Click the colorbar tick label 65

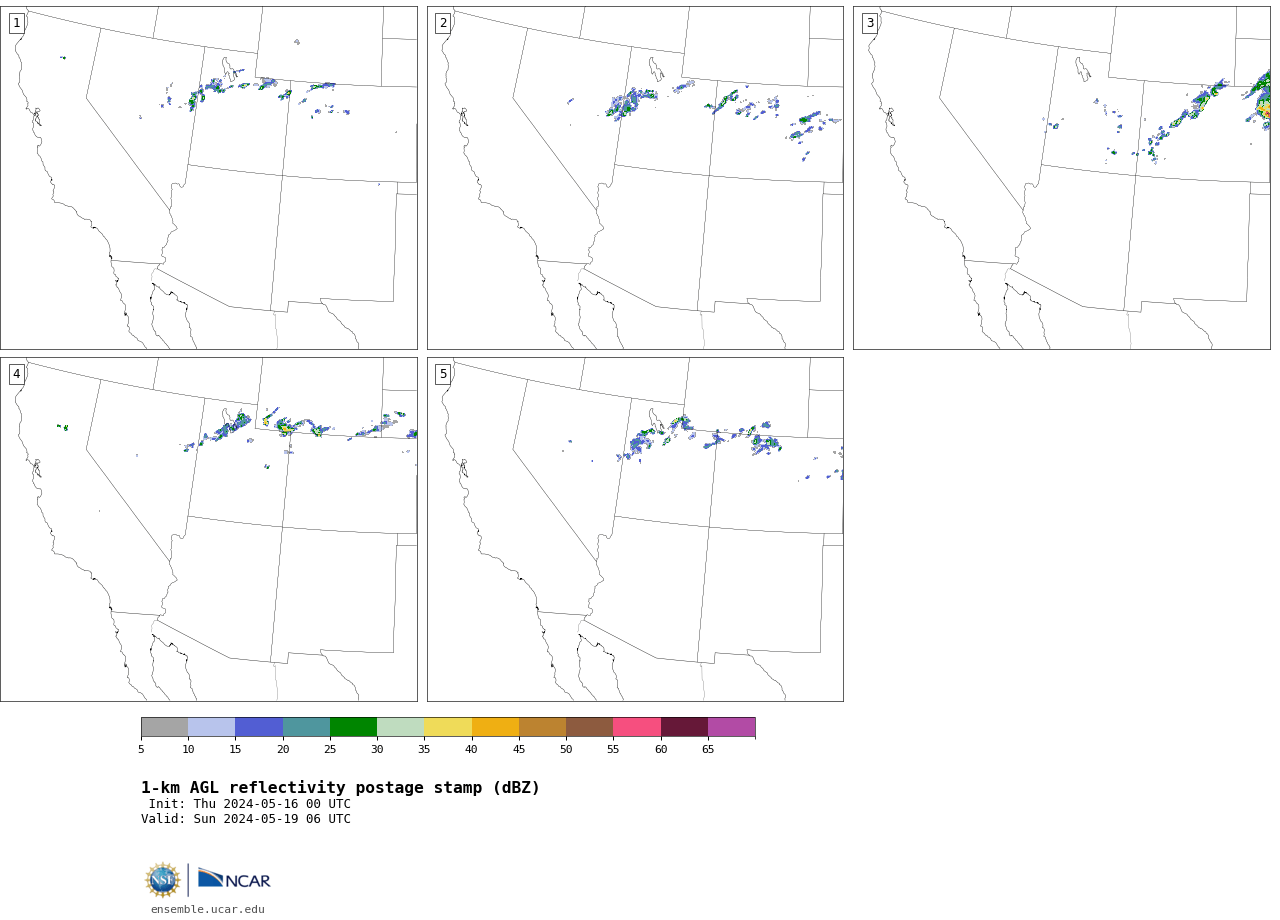[x=708, y=749]
